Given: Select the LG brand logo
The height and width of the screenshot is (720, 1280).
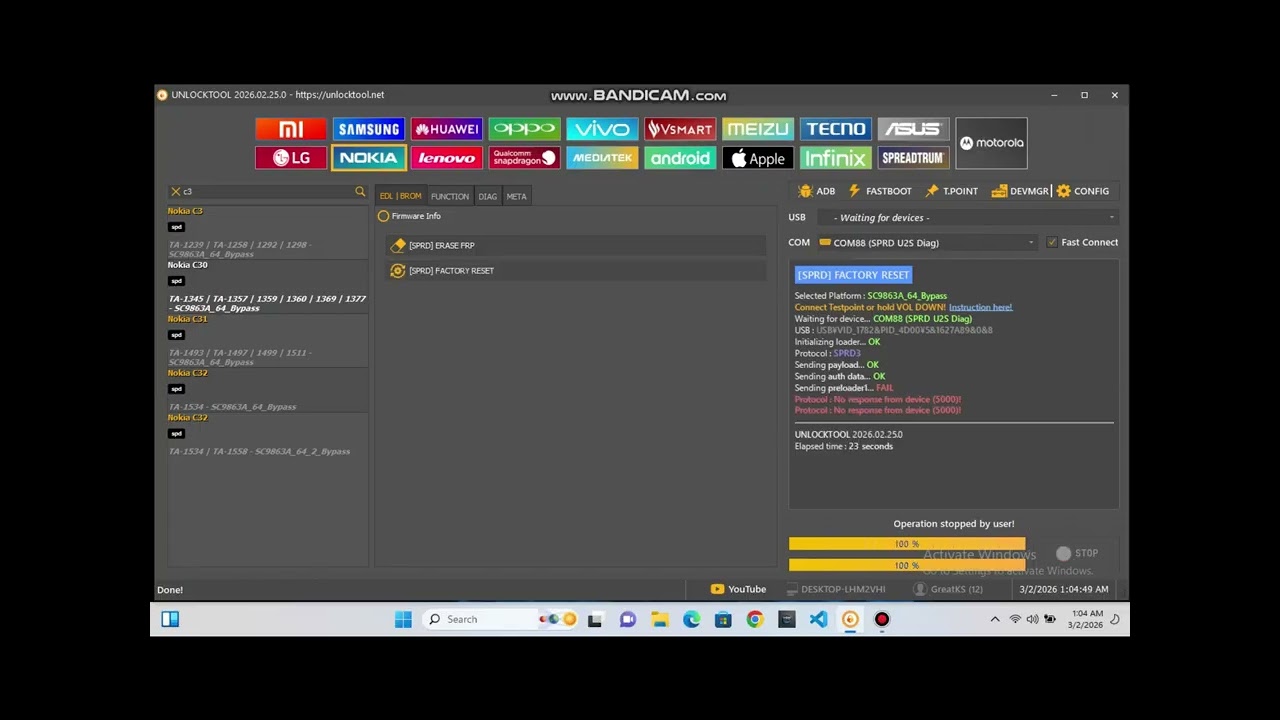Looking at the screenshot, I should (291, 158).
